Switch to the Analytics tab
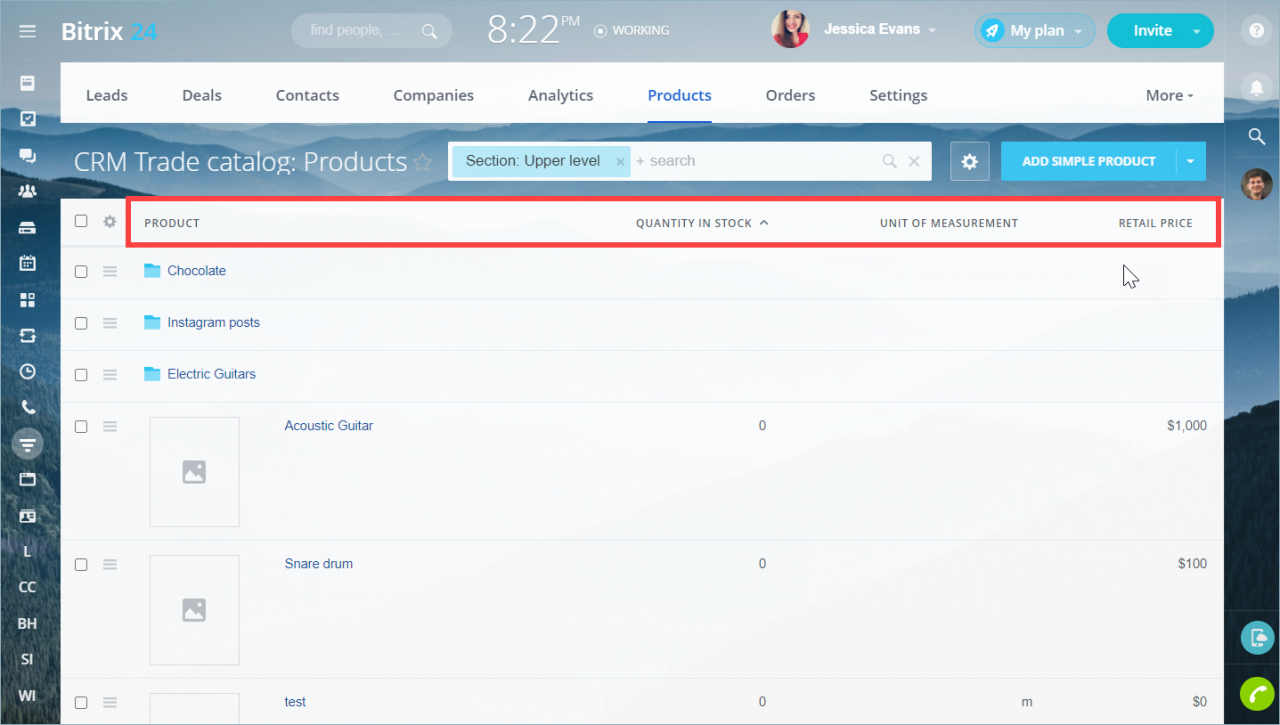This screenshot has height=725, width=1280. point(561,96)
